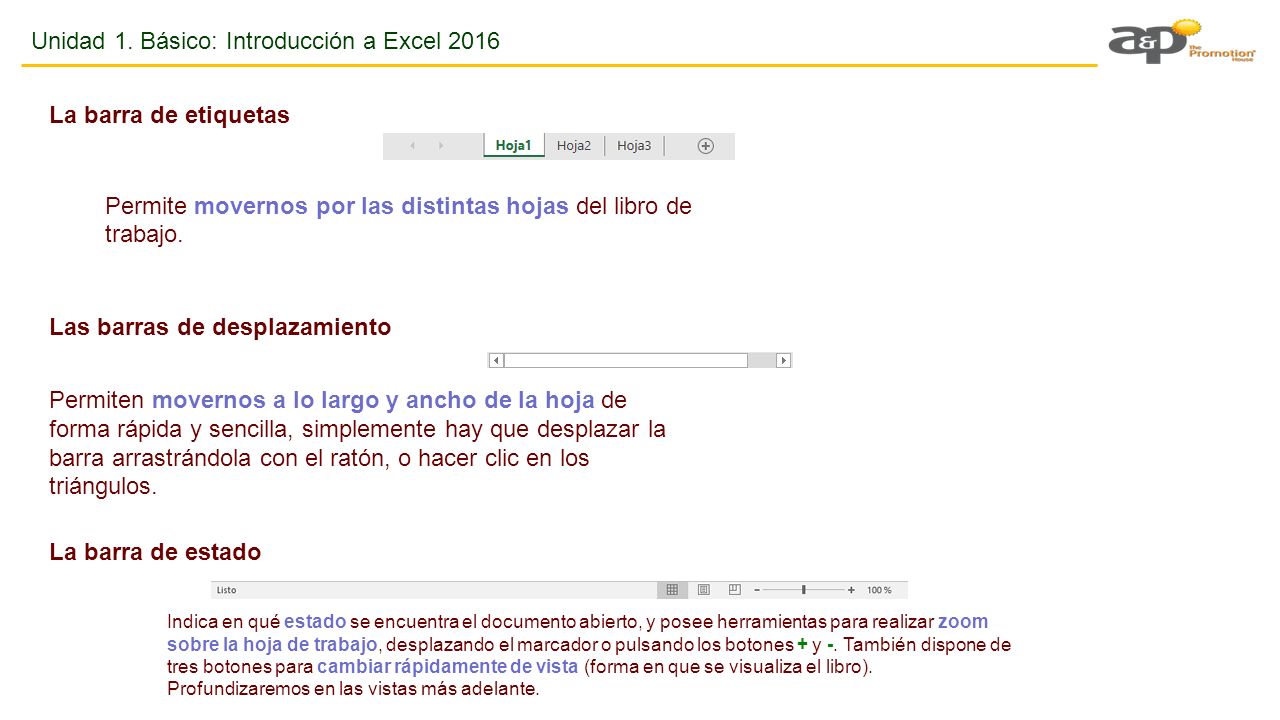
Task: Switch to Page Layout view
Action: [x=704, y=590]
